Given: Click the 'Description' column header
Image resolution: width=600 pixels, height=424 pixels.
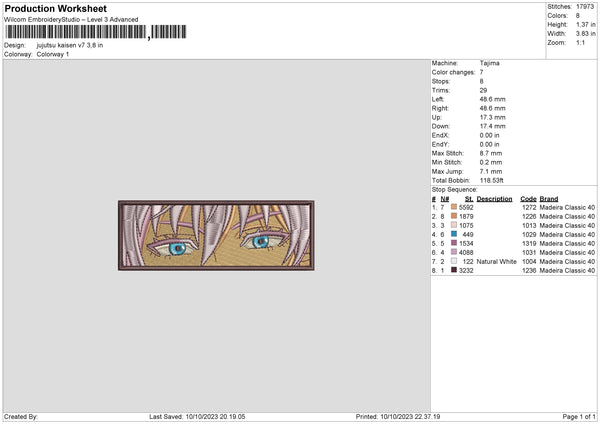Looking at the screenshot, I should (x=494, y=199).
